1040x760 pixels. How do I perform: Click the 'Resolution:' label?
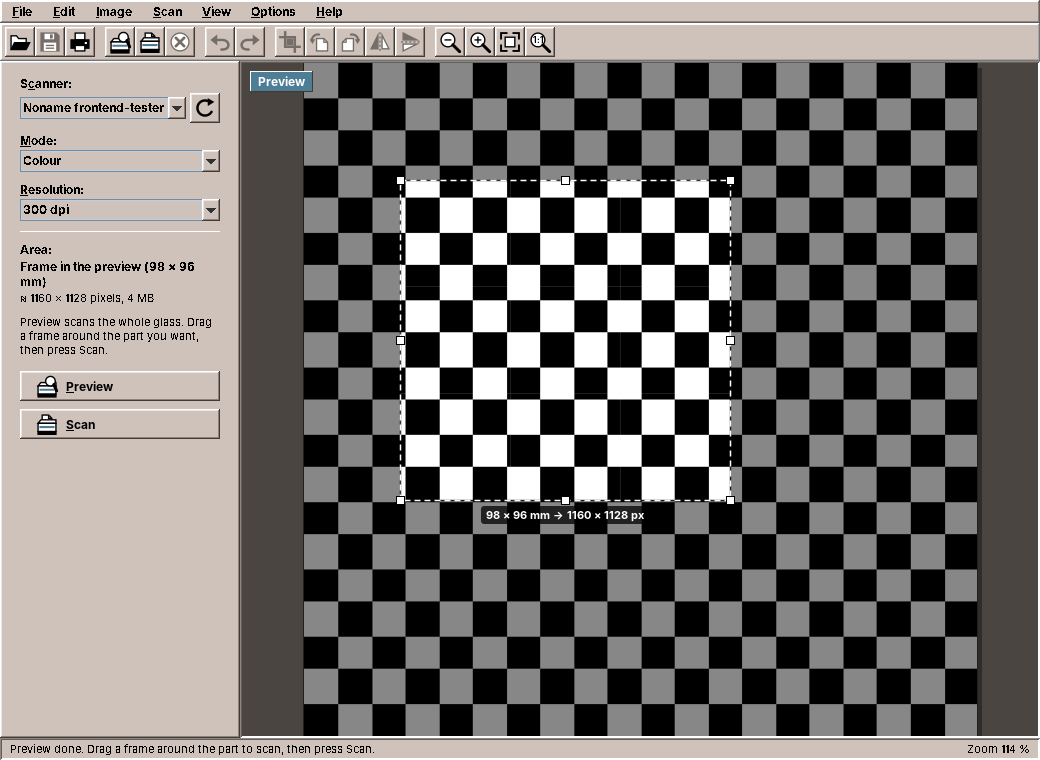[x=52, y=190]
